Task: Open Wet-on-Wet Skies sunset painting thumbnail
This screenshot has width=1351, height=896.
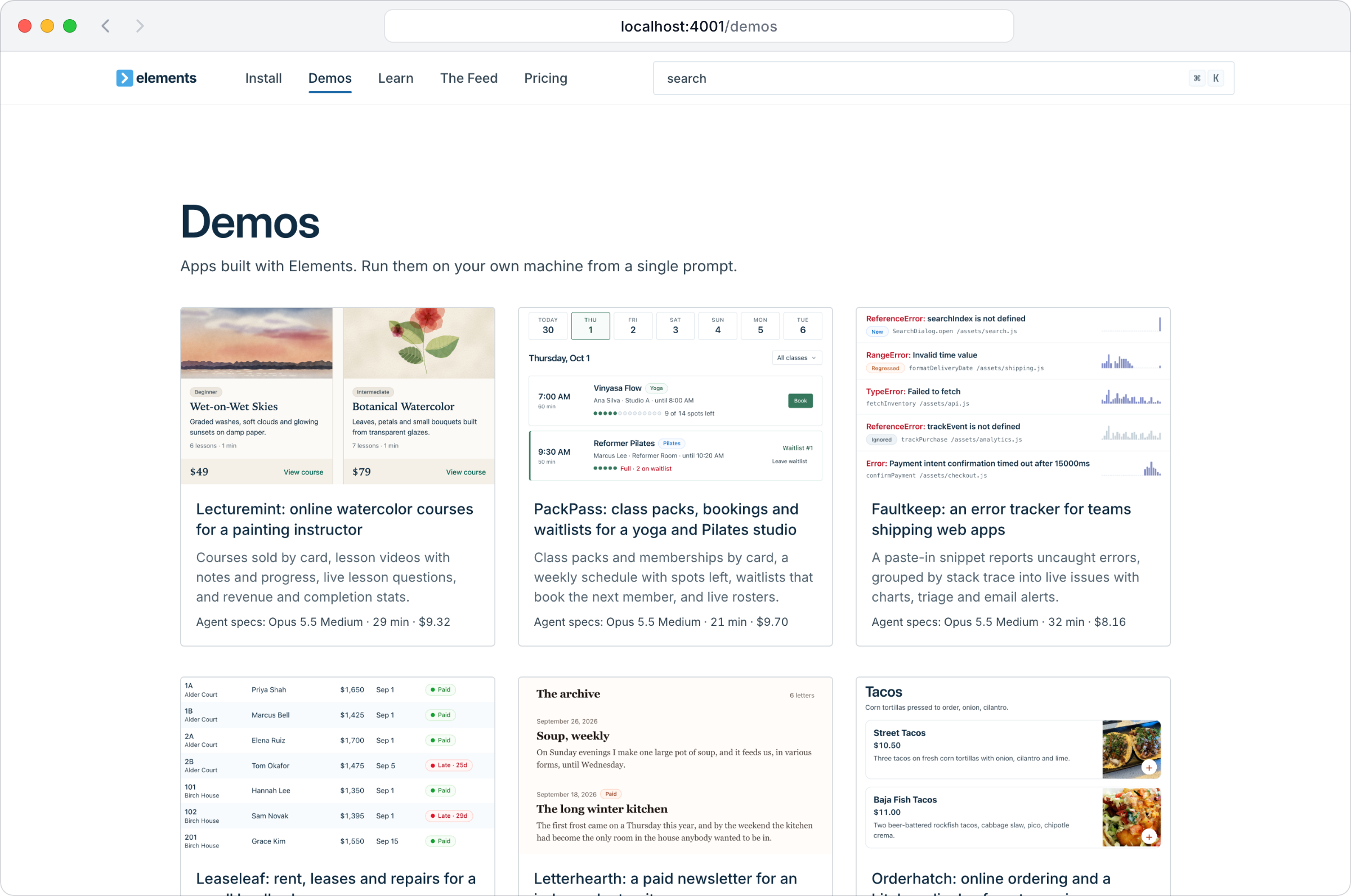Action: [257, 343]
